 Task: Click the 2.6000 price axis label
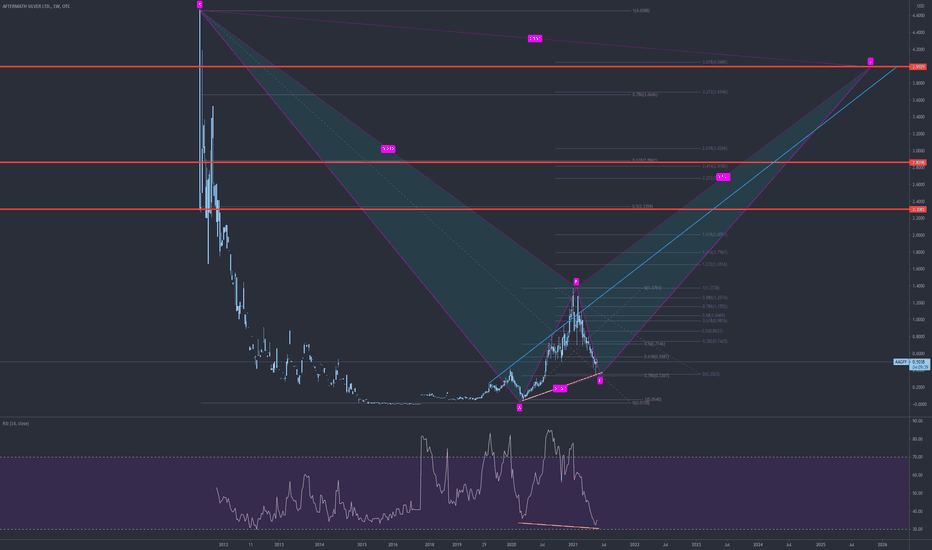pyautogui.click(x=918, y=185)
